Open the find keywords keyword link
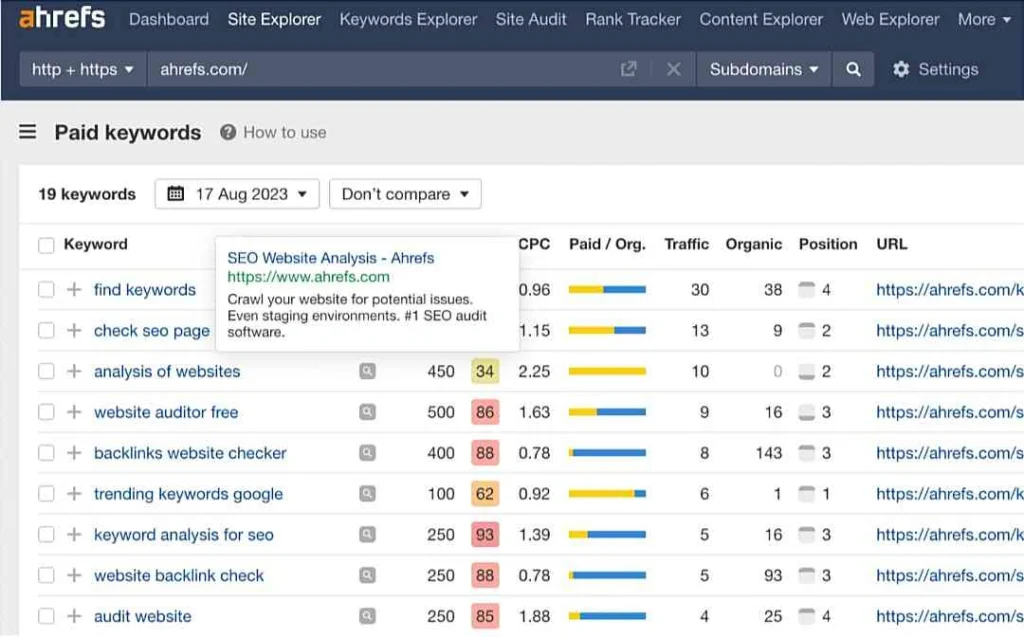1024x637 pixels. [145, 289]
